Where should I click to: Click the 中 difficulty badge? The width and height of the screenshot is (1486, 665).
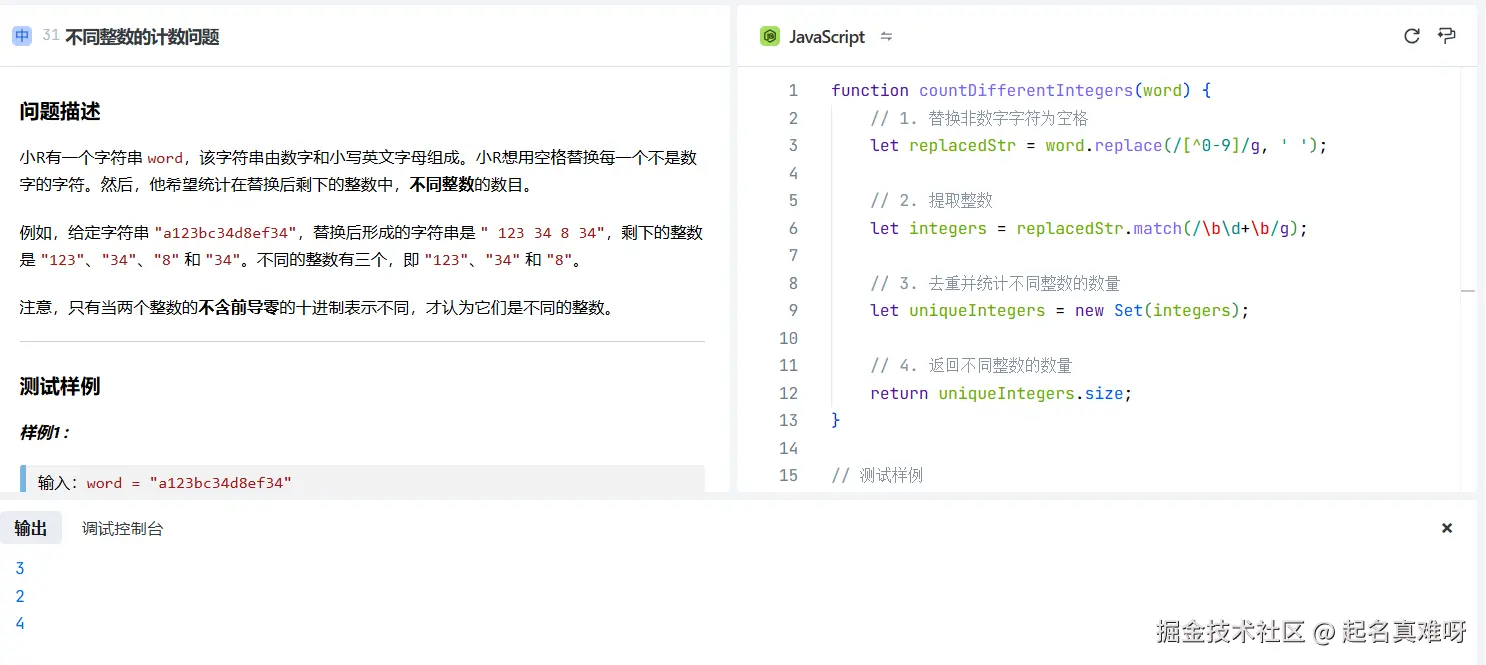click(x=22, y=34)
